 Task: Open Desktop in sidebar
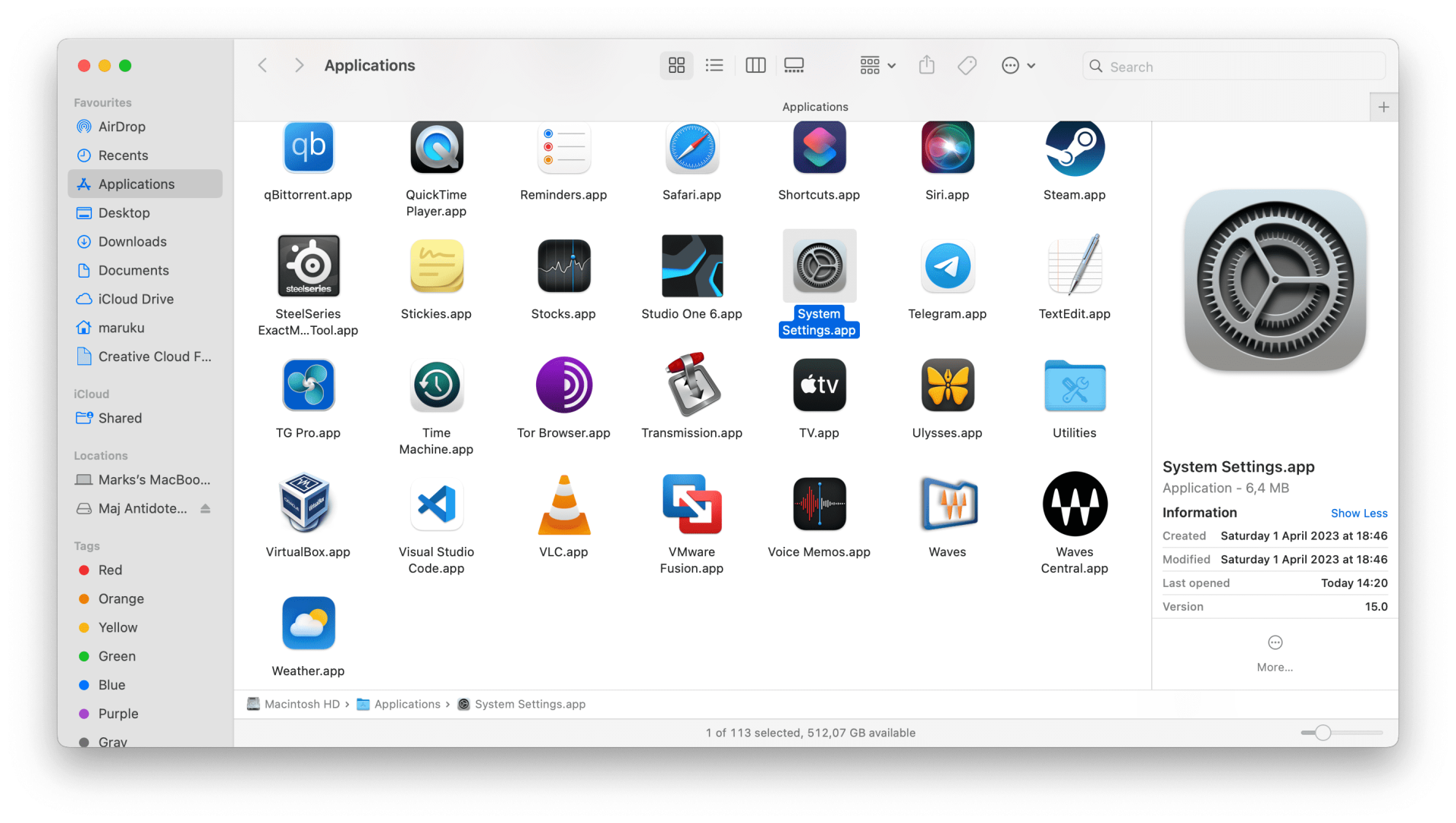(x=145, y=213)
